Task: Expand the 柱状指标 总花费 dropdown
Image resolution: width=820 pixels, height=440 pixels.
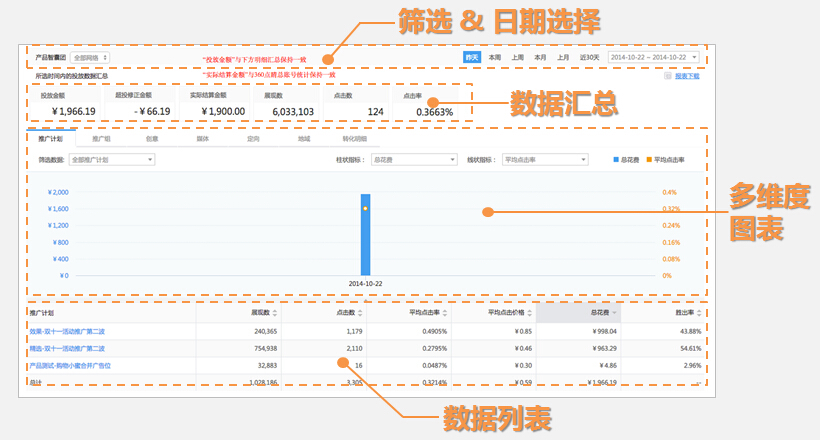Action: click(414, 160)
